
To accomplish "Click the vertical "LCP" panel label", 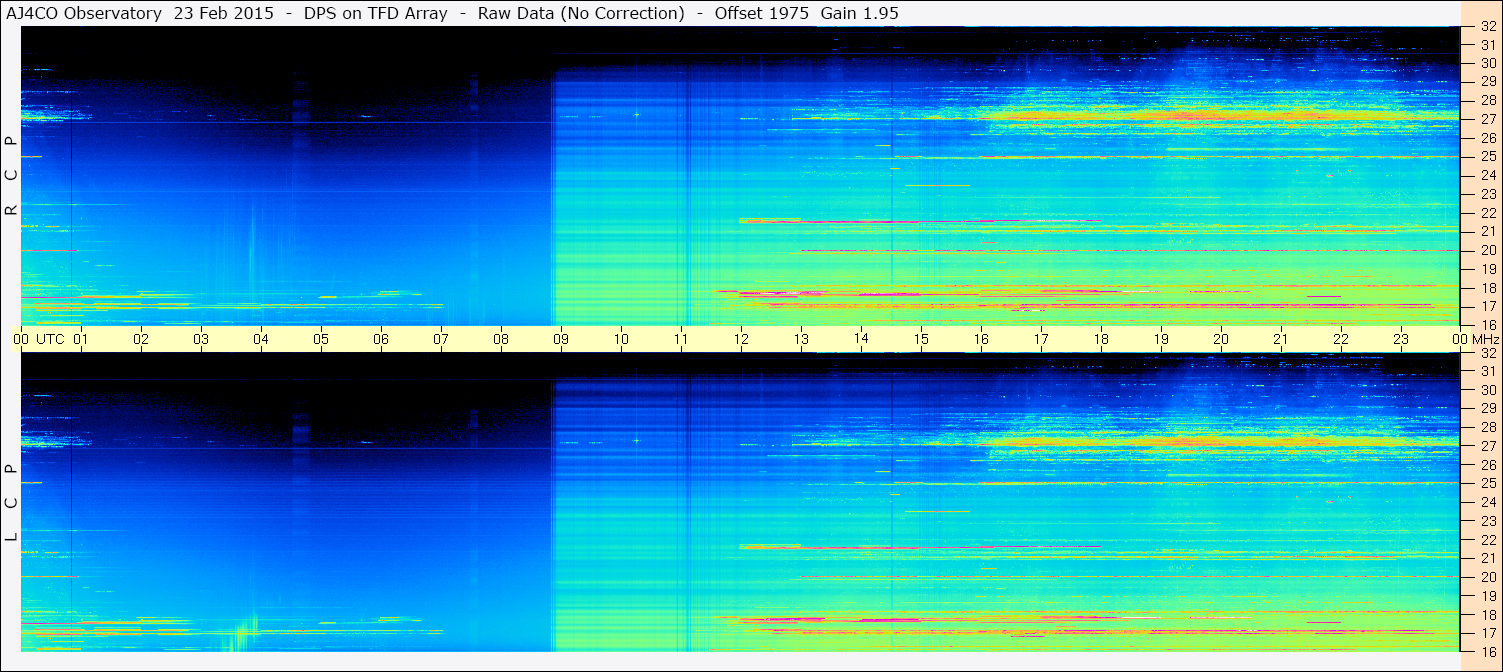I will (12, 503).
